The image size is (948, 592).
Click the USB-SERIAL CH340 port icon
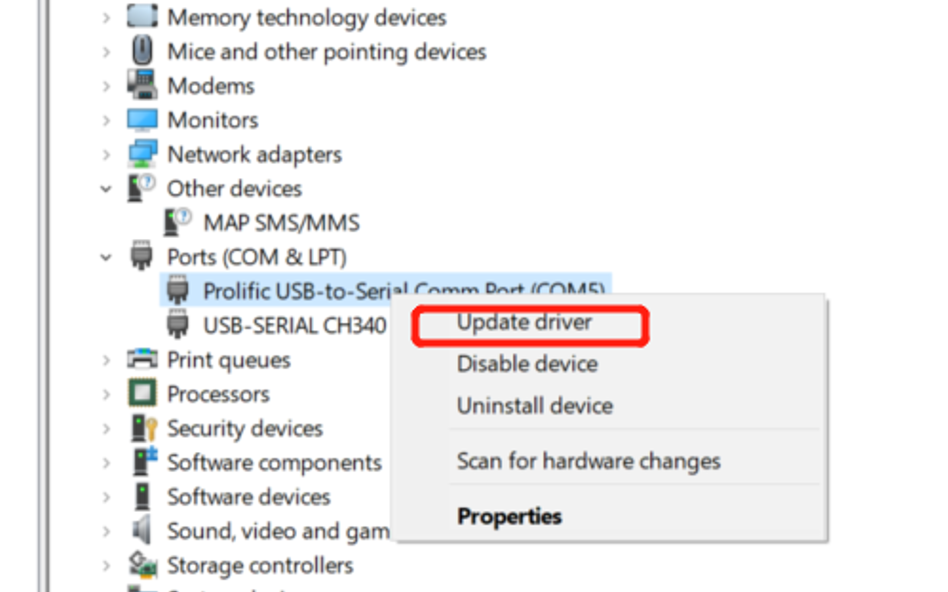tap(178, 325)
